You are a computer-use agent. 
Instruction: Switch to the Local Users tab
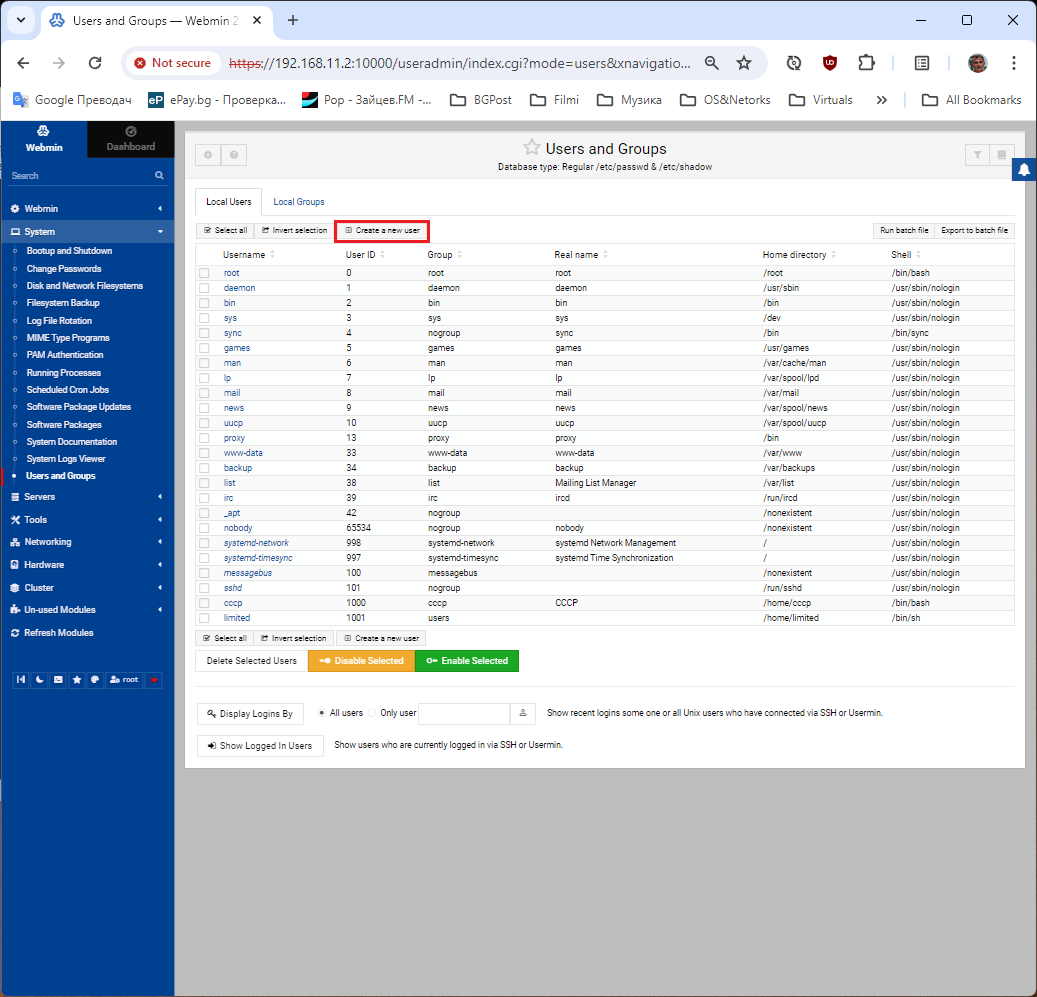coord(229,202)
